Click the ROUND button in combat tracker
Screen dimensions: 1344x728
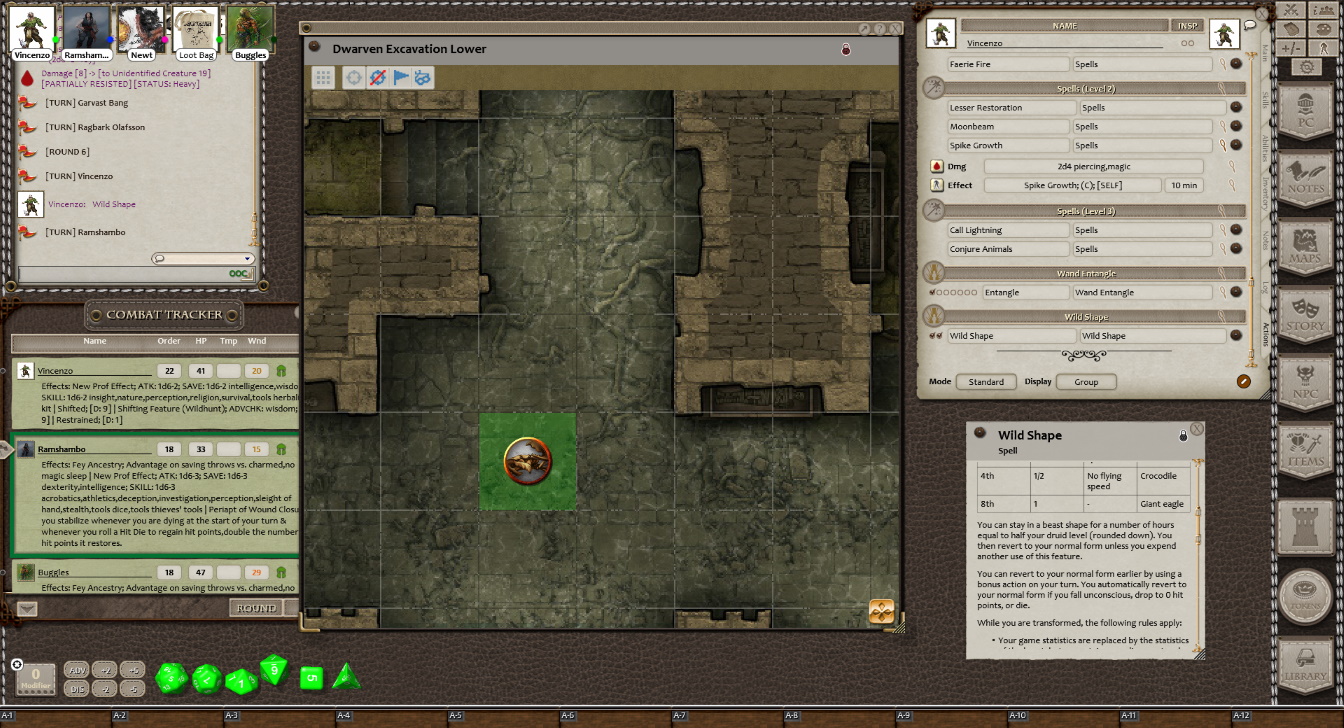[x=256, y=608]
